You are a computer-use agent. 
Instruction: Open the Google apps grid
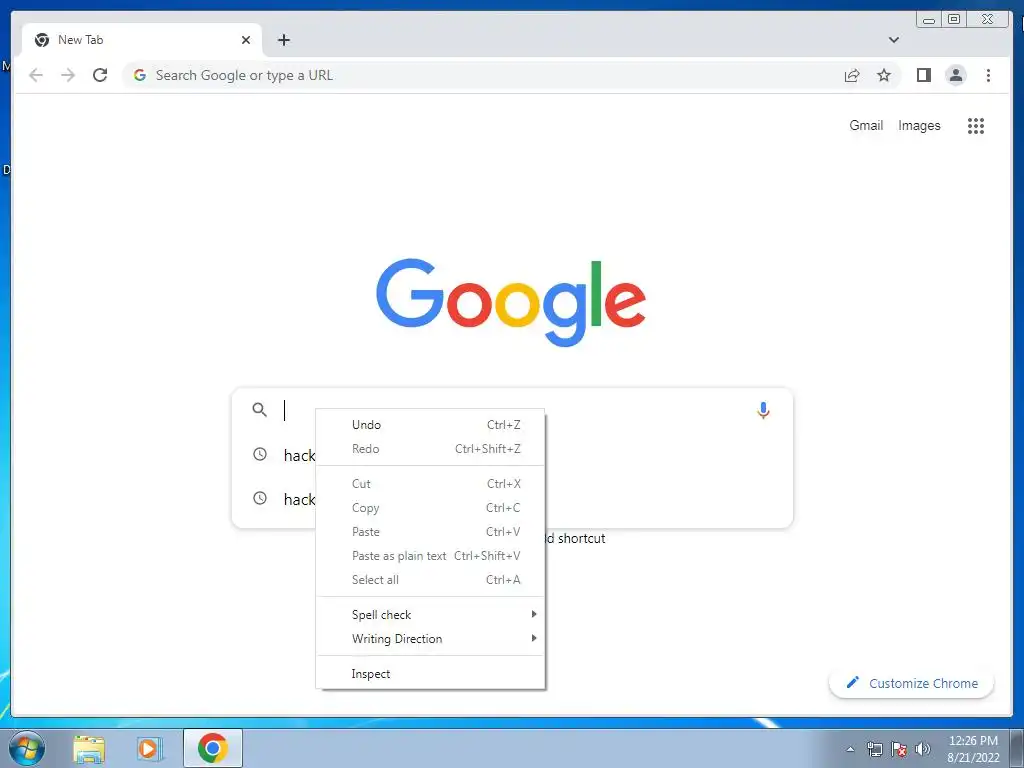point(976,125)
